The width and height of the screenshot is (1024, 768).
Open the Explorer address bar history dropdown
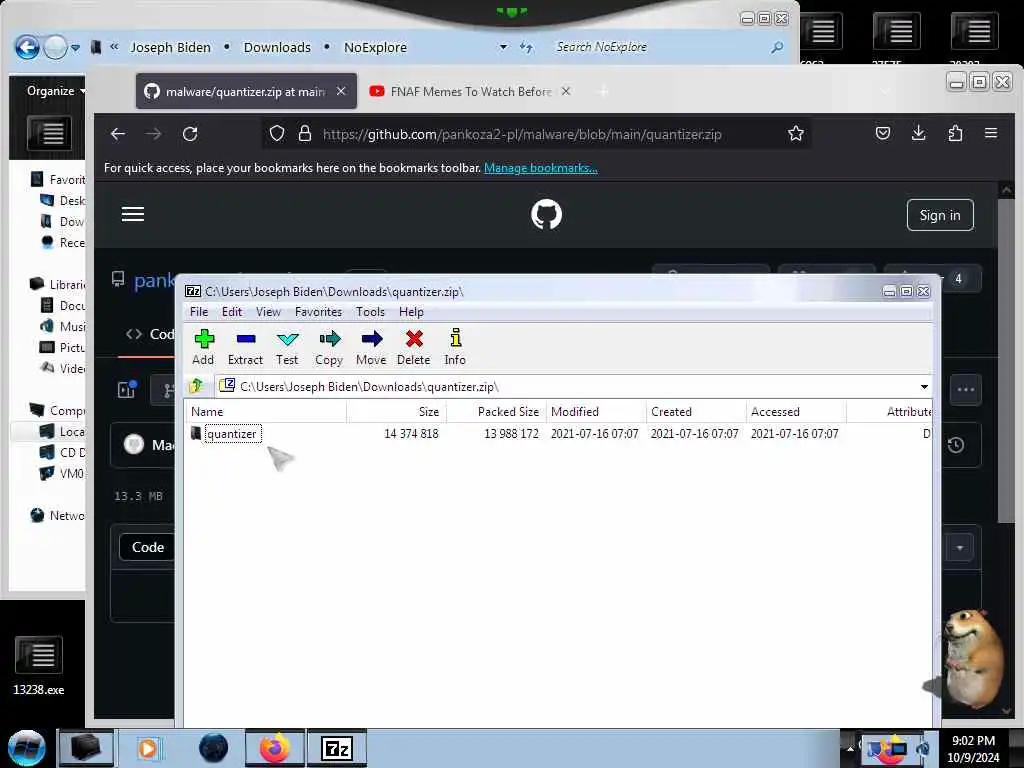click(x=503, y=47)
